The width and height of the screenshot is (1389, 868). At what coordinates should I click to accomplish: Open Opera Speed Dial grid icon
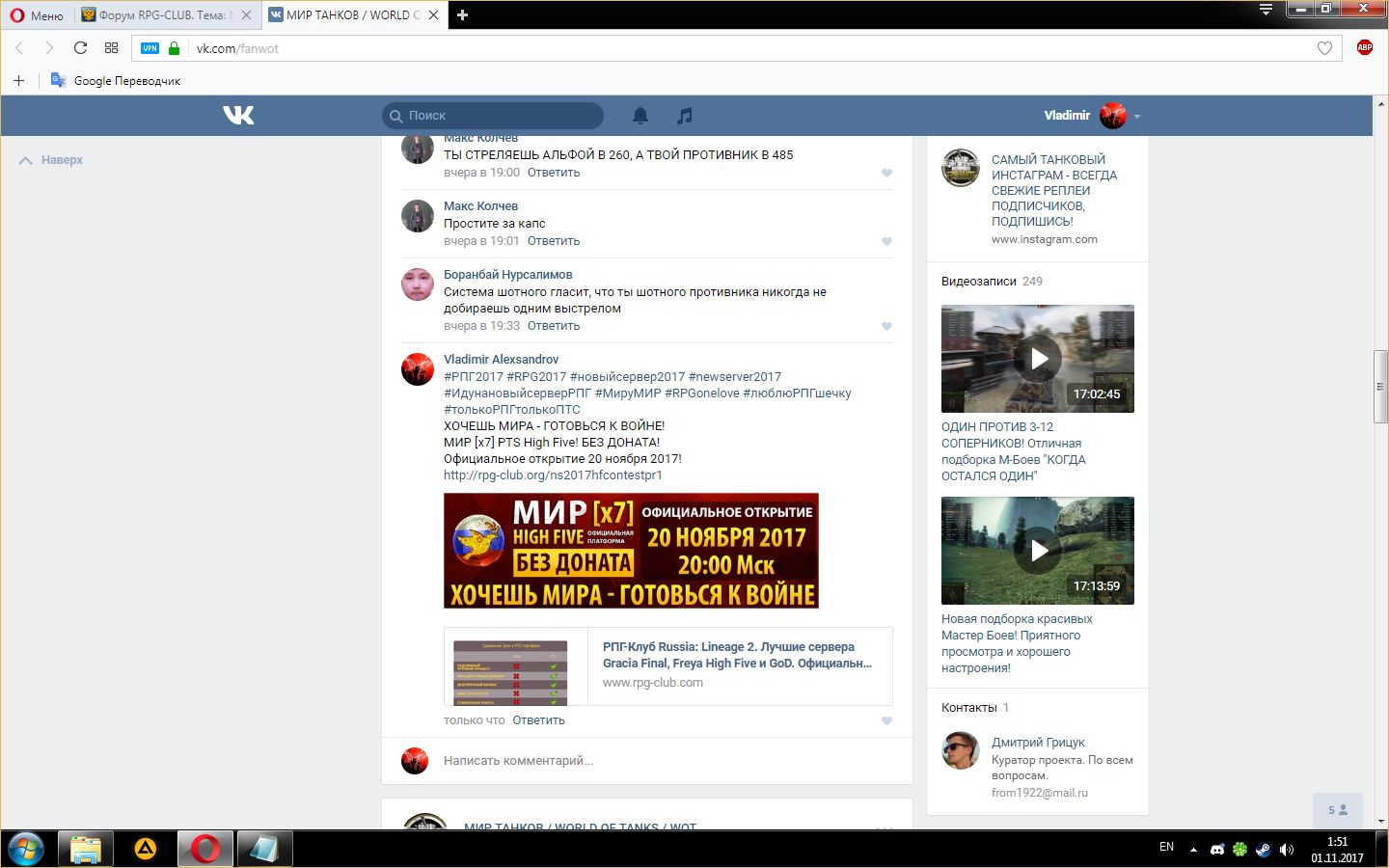pos(111,48)
